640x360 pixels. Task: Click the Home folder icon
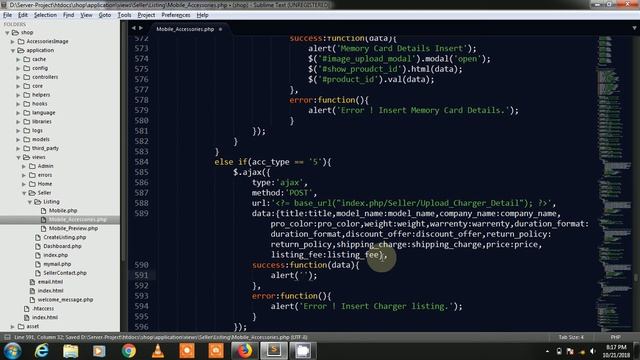(32, 184)
